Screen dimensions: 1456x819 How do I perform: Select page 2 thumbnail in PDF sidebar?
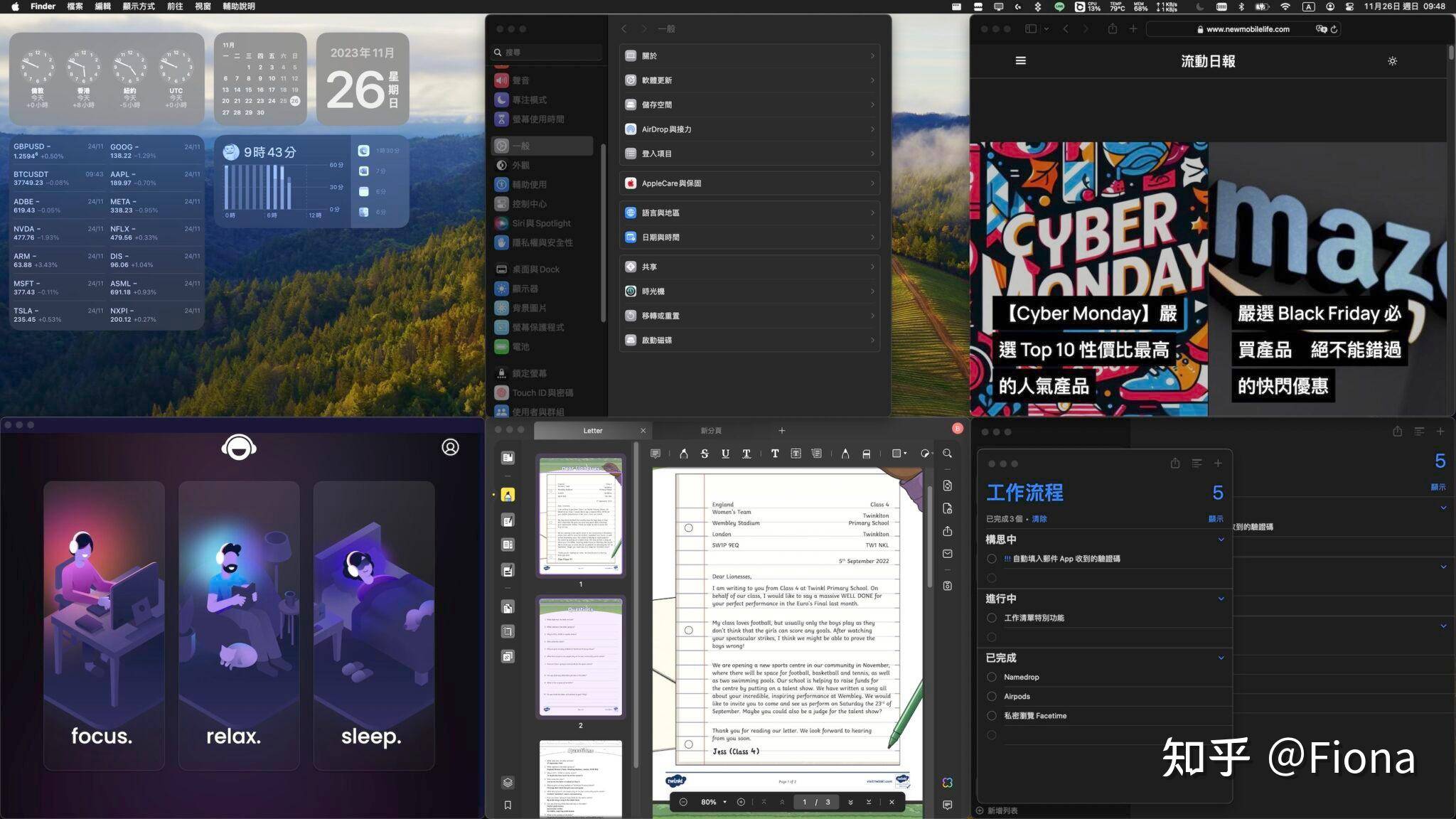point(580,658)
